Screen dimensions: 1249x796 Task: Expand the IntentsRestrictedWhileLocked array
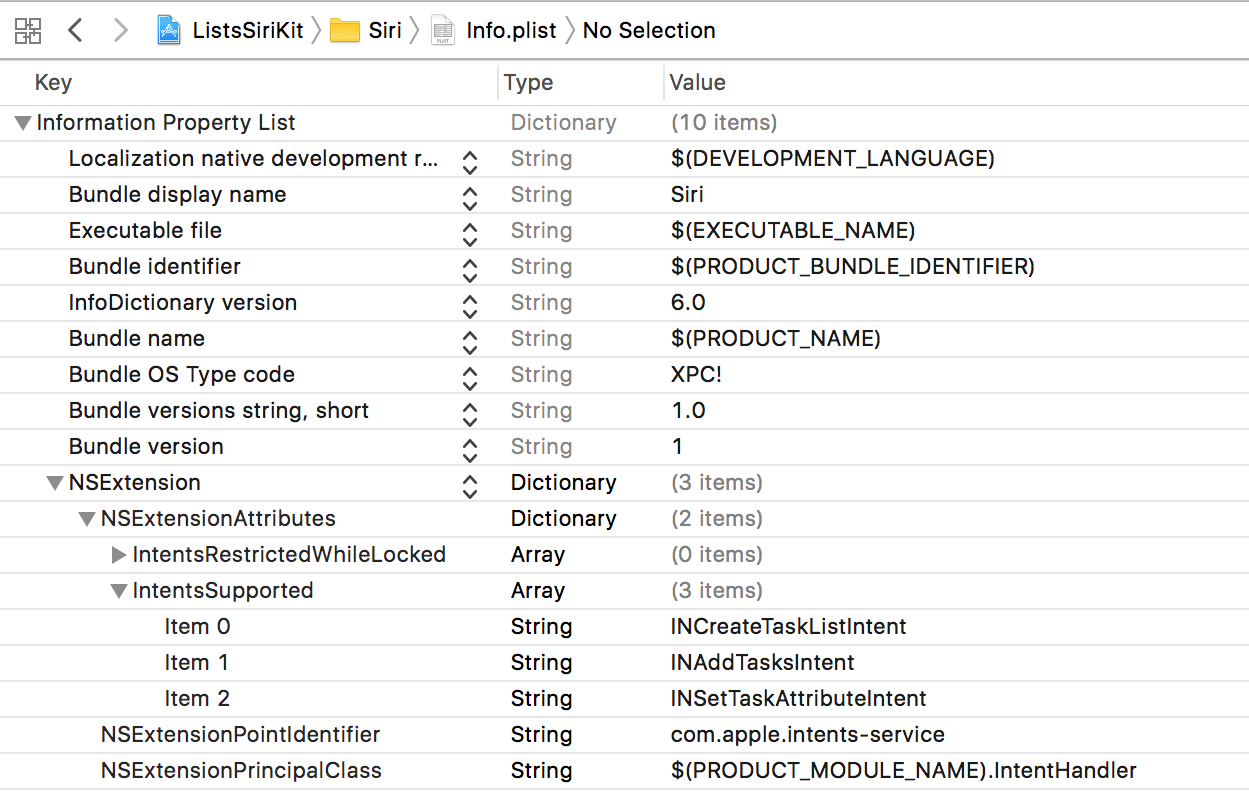[x=119, y=555]
